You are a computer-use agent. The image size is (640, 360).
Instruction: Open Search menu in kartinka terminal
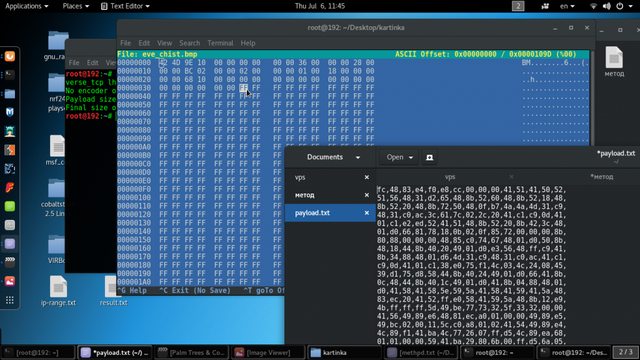(189, 43)
